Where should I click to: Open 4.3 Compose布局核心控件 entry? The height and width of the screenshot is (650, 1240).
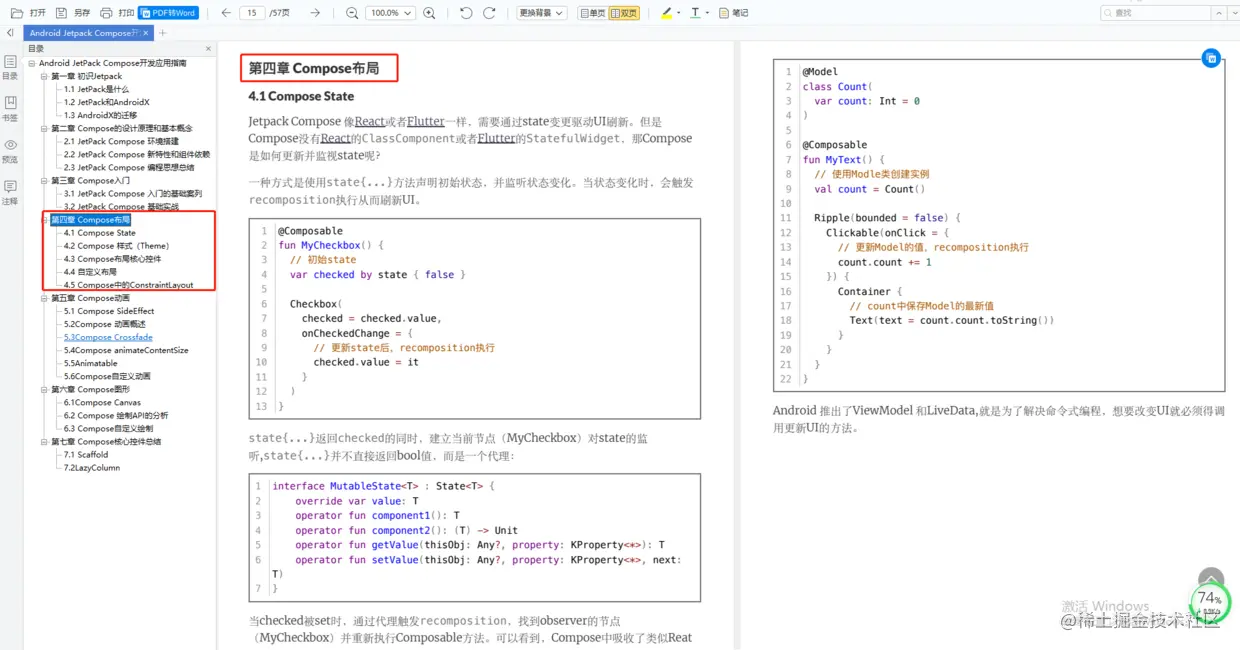click(x=112, y=259)
